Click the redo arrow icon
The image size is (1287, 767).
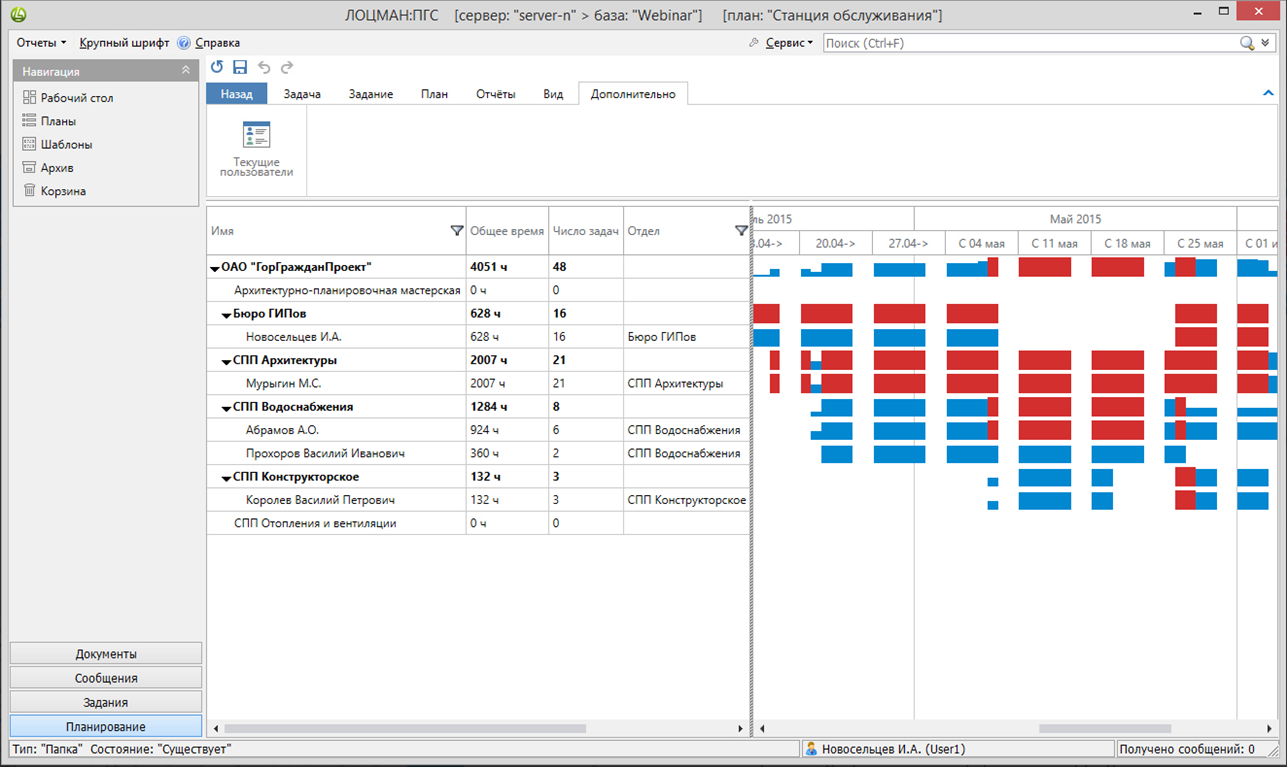(287, 67)
